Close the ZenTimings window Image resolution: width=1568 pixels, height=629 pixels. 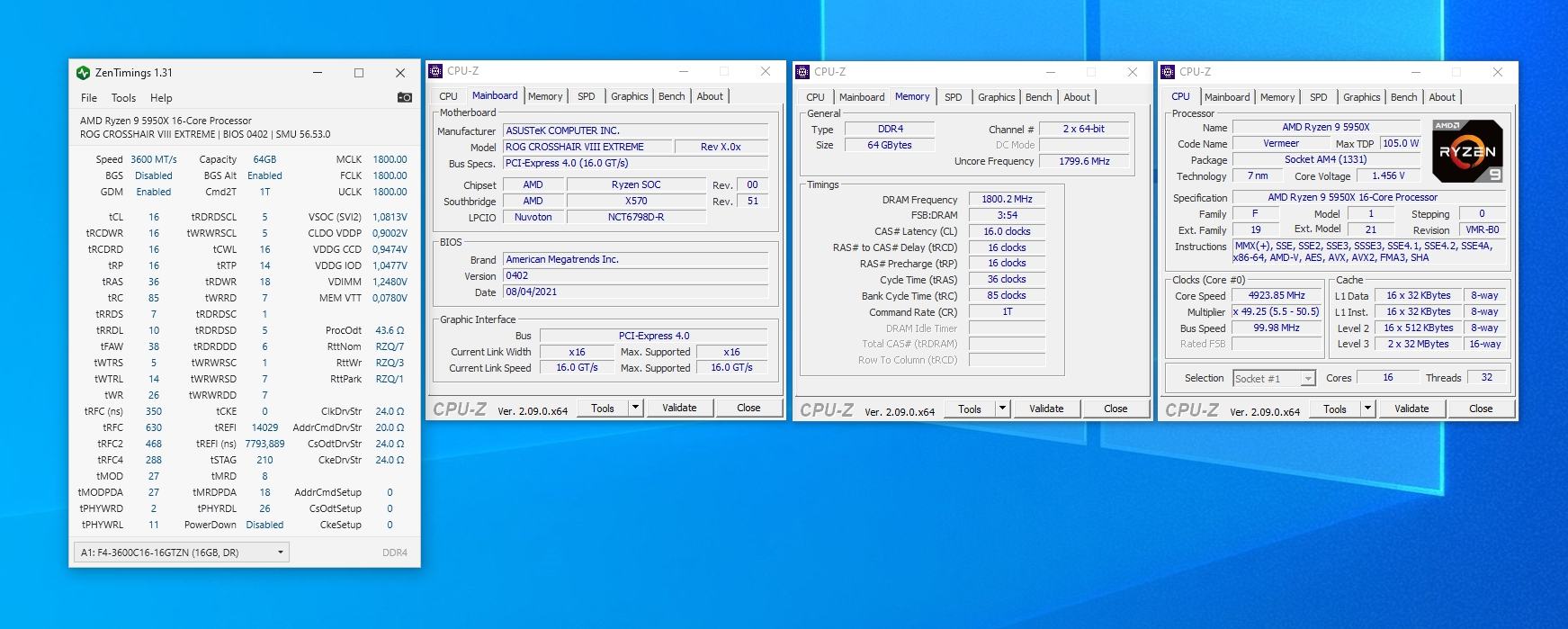[400, 73]
